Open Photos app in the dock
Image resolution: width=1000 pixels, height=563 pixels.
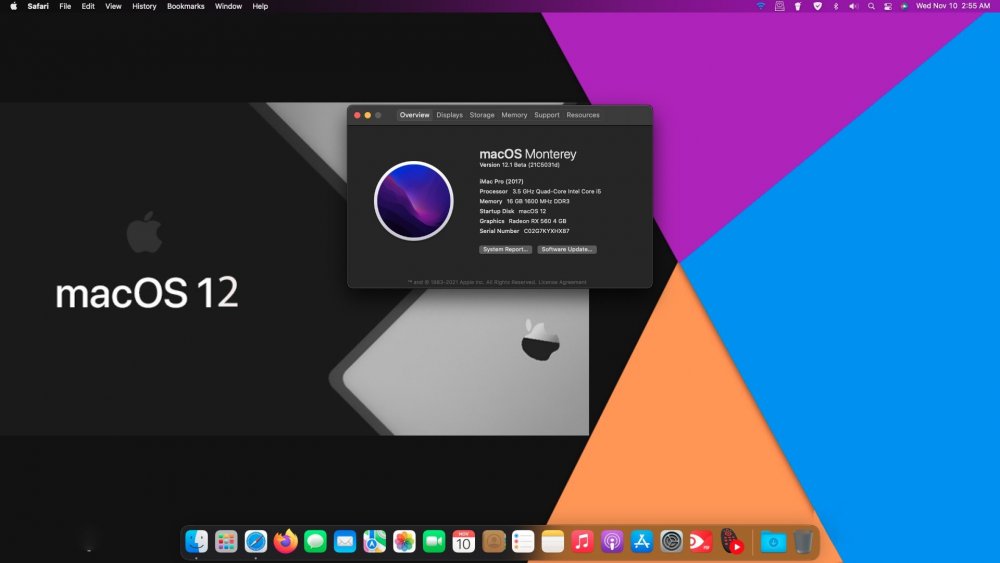click(404, 542)
